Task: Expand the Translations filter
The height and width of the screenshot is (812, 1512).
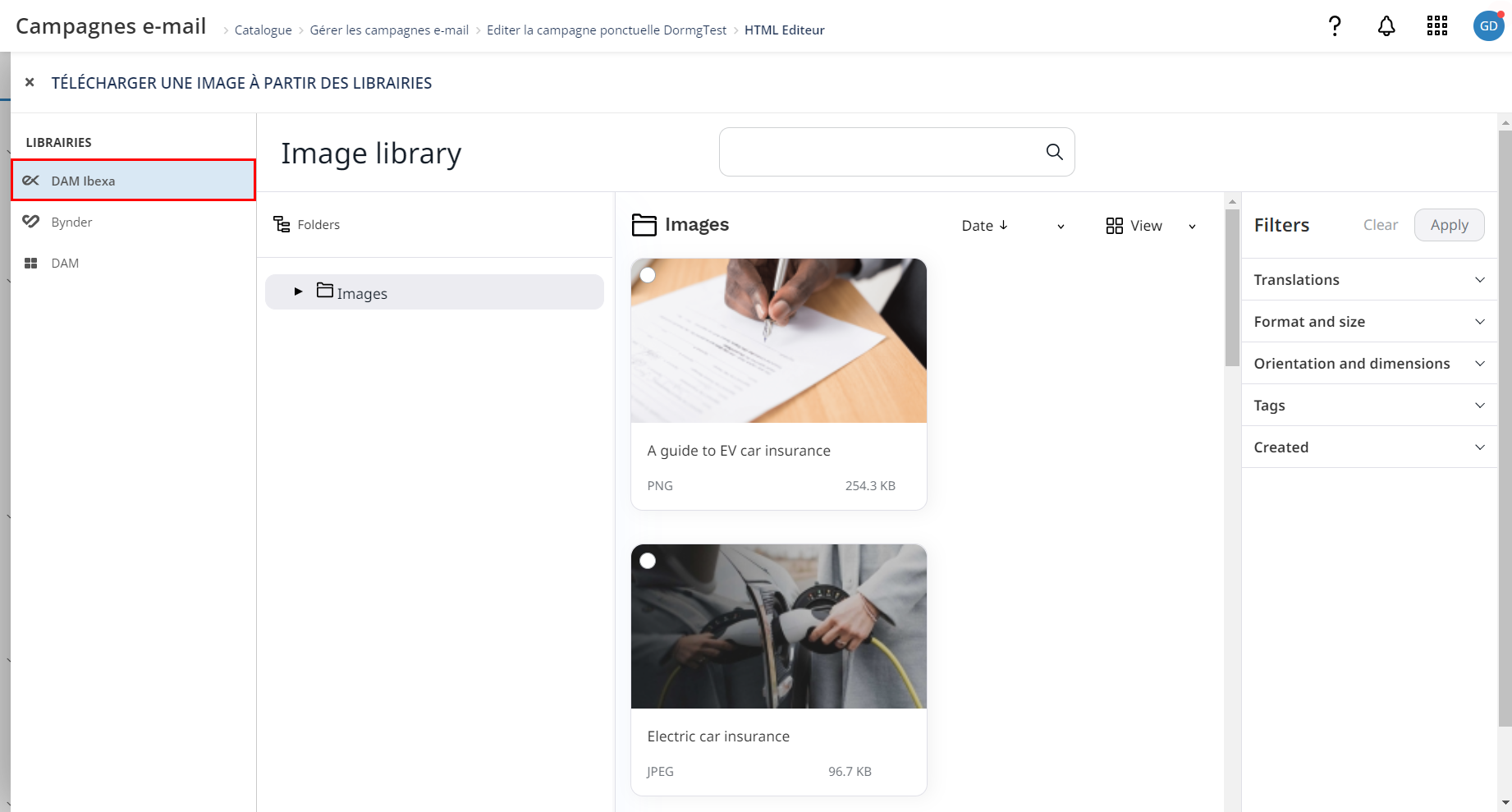Action: 1369,280
